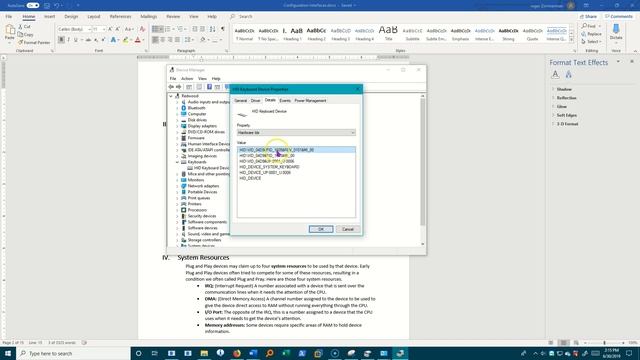Switch to the Driver tab in properties dialog

coord(256,100)
